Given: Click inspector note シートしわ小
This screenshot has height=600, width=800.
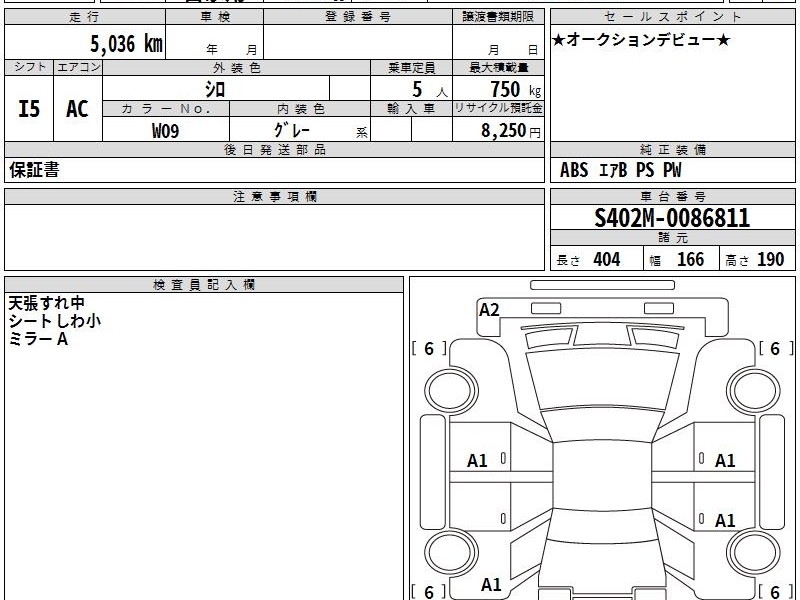Looking at the screenshot, I should click(x=55, y=321).
